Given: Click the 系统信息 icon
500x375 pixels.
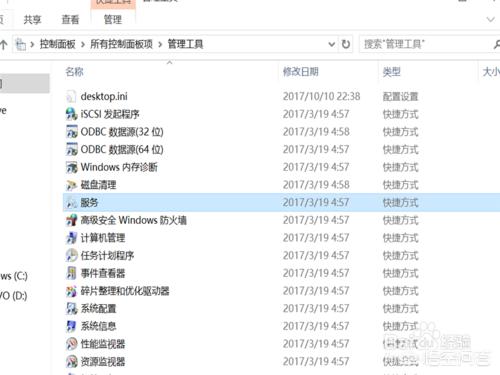Looking at the screenshot, I should click(x=71, y=326).
